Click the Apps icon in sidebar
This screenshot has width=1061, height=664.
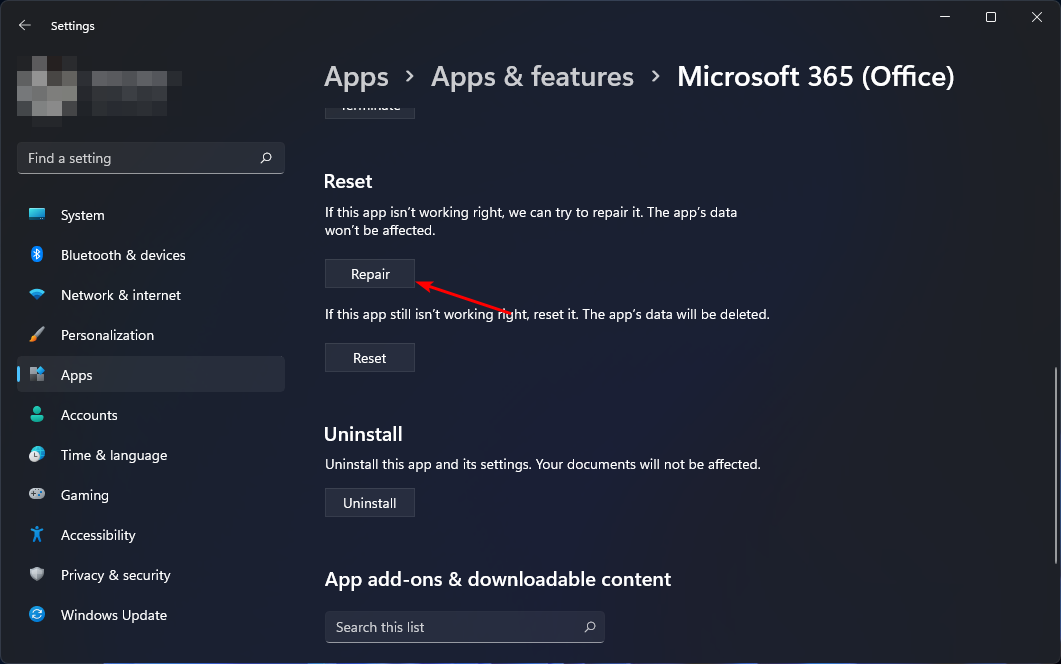[x=37, y=374]
